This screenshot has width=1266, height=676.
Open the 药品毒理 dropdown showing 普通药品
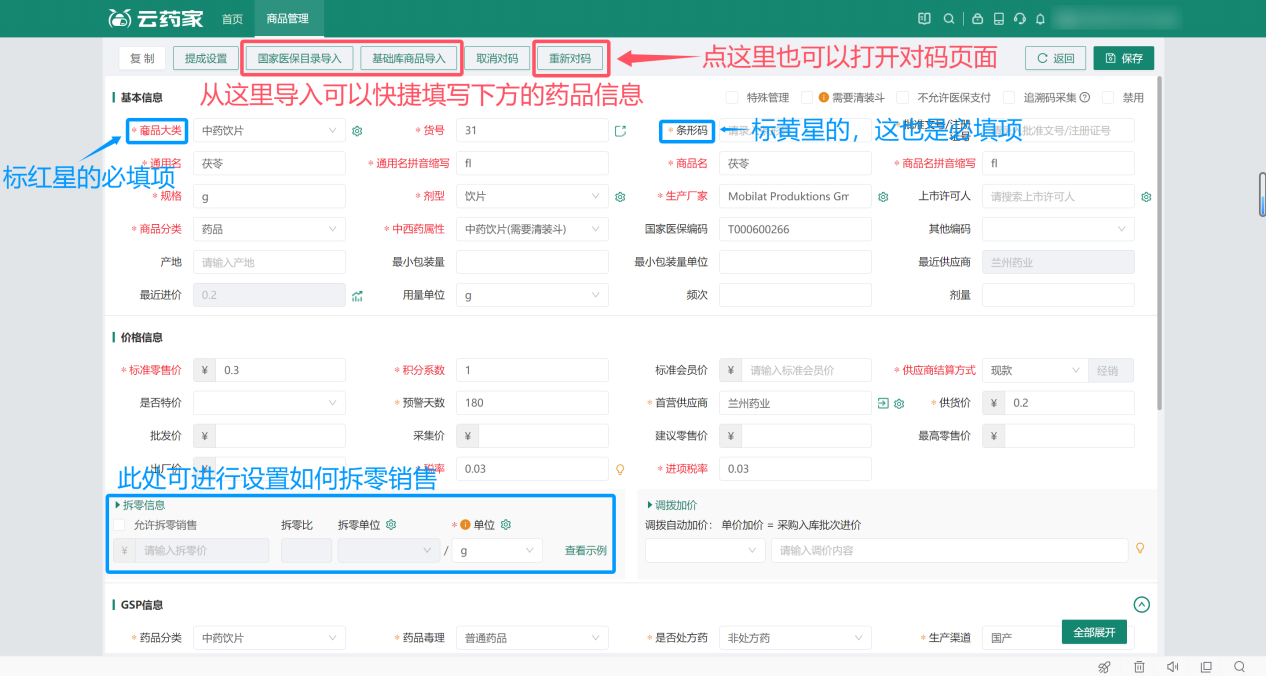(532, 638)
